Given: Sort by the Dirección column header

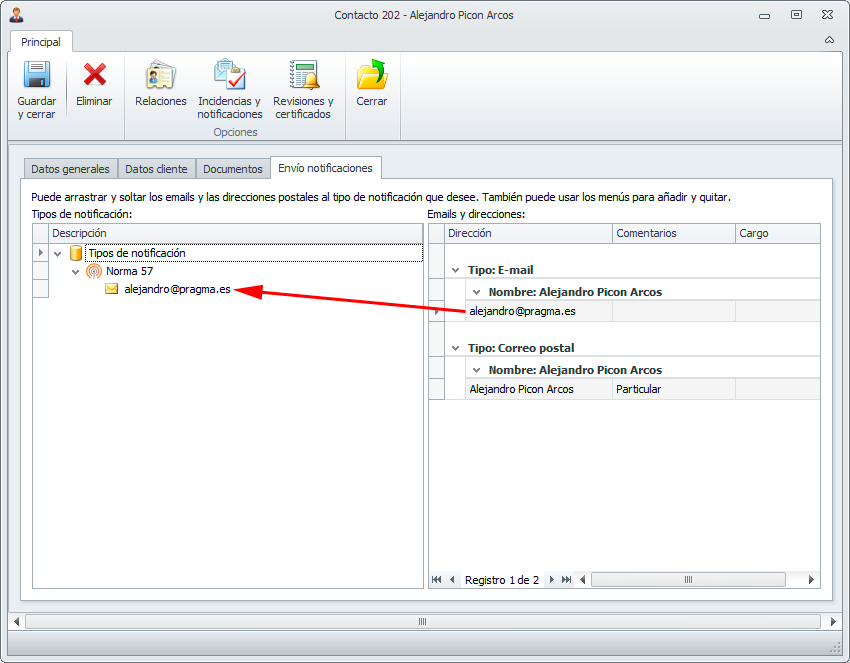Looking at the screenshot, I should coord(529,233).
